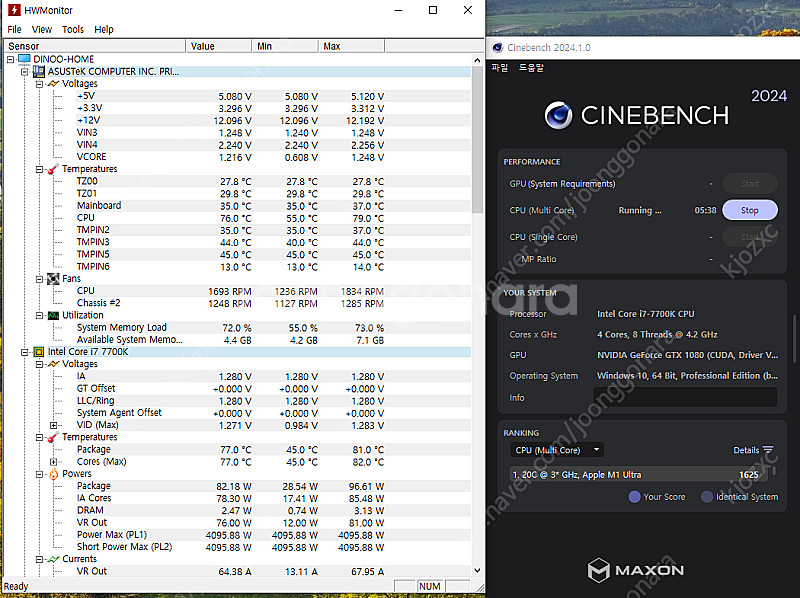Stop the CPU Multi Core benchmark
Viewport: 800px width, 598px height.
point(749,210)
